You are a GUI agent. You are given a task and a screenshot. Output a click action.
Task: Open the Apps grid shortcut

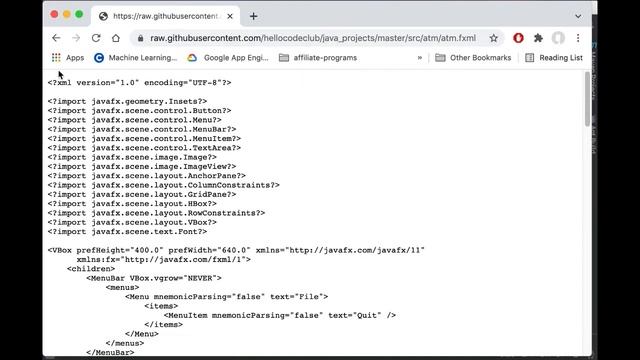[x=68, y=58]
